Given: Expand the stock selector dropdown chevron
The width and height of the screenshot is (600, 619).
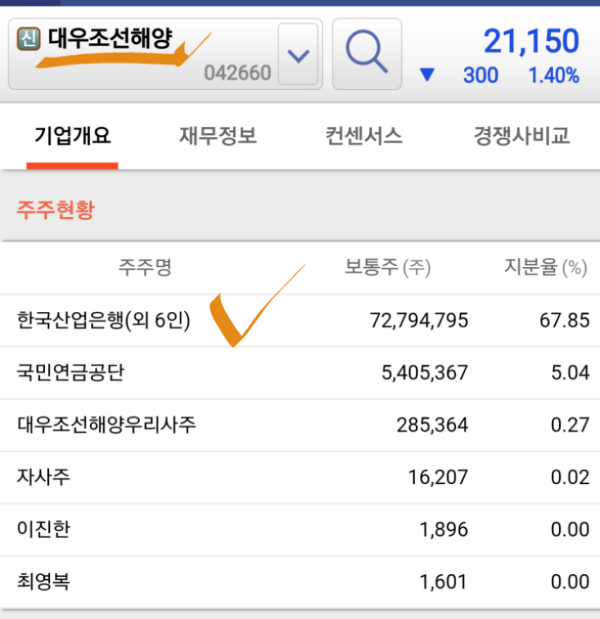Looking at the screenshot, I should (x=298, y=54).
